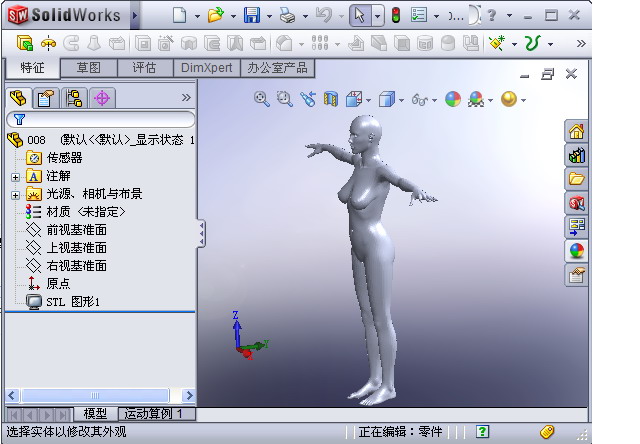Switch to the 评估 tab
This screenshot has height=444, width=640.
pyautogui.click(x=144, y=68)
